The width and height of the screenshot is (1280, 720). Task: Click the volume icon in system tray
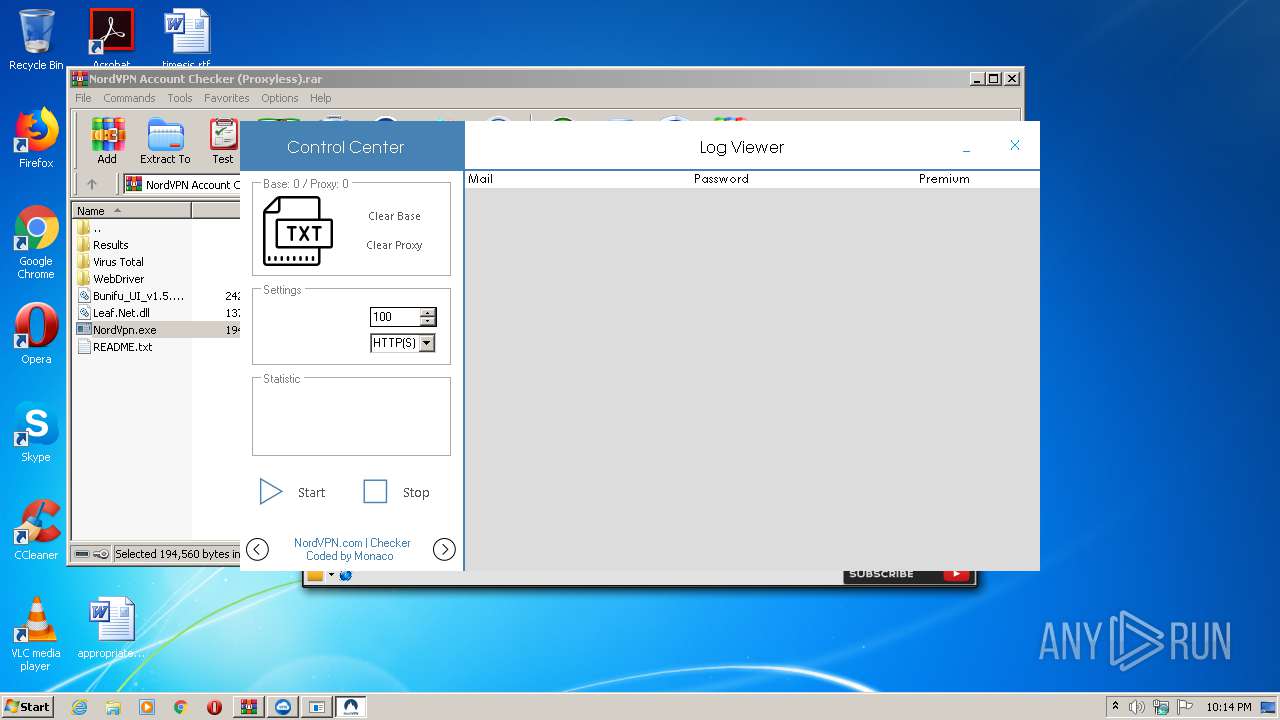1137,707
